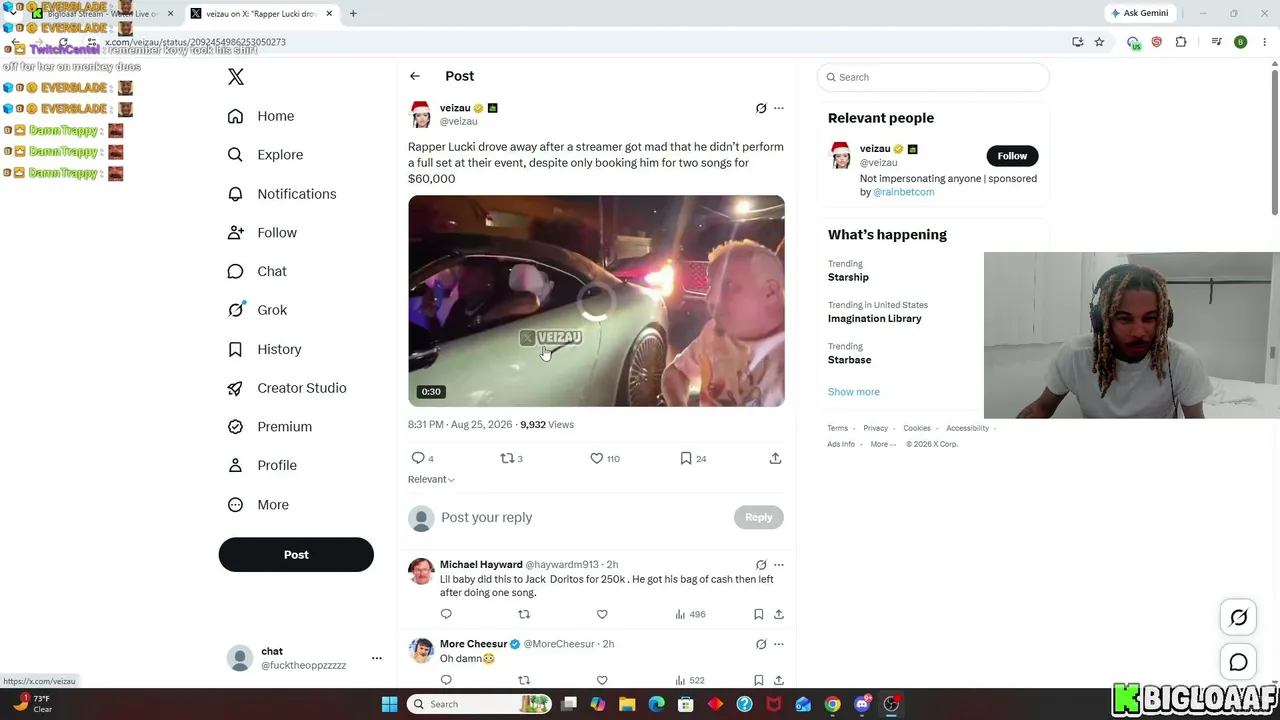The width and height of the screenshot is (1280, 720).
Task: Open Premium in the sidebar
Action: click(x=270, y=426)
